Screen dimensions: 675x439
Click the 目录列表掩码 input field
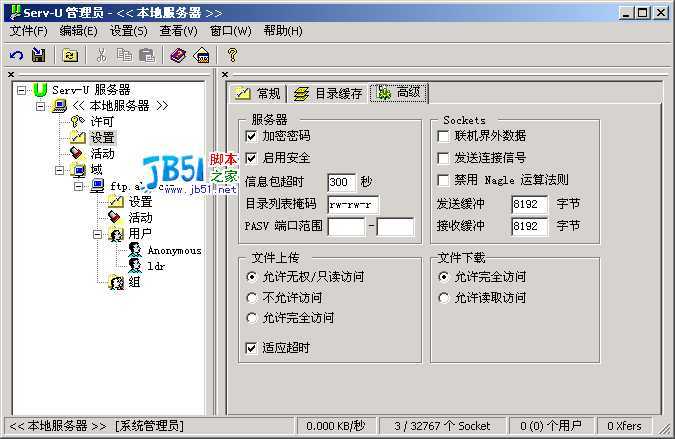click(353, 204)
